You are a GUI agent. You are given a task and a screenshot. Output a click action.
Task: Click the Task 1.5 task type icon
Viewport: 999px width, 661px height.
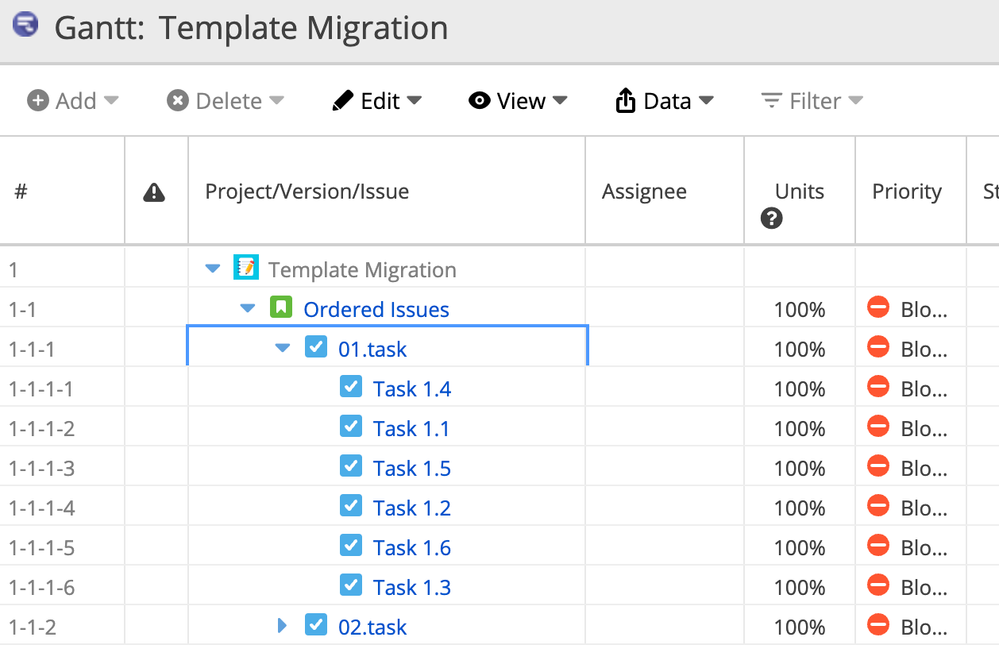click(351, 466)
